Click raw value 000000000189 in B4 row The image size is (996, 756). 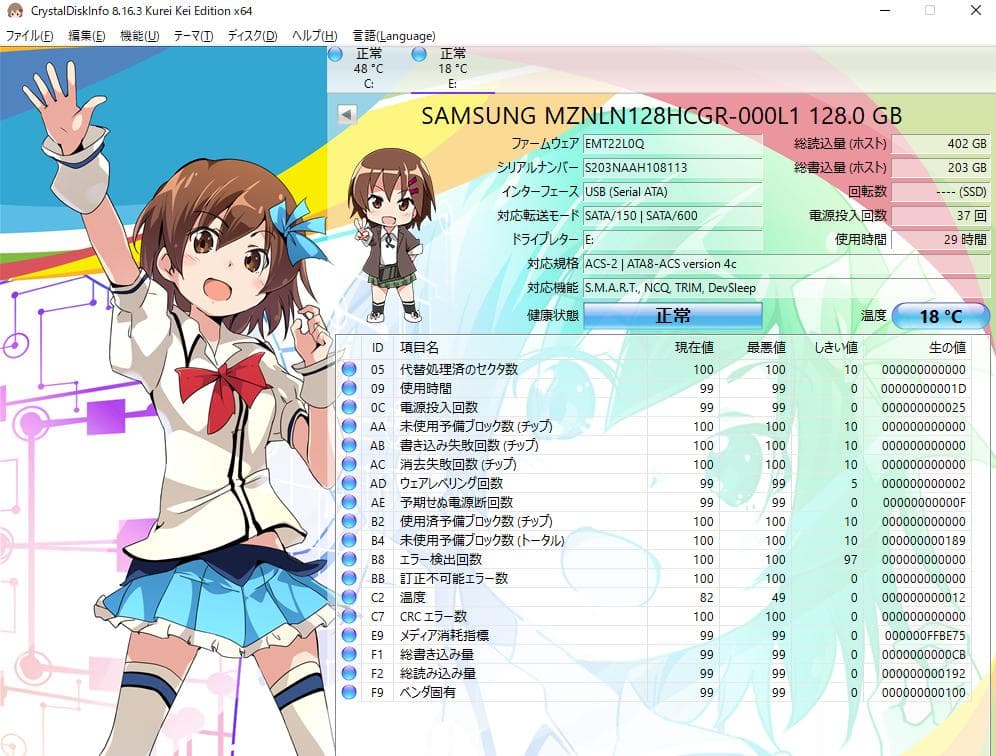[x=924, y=541]
